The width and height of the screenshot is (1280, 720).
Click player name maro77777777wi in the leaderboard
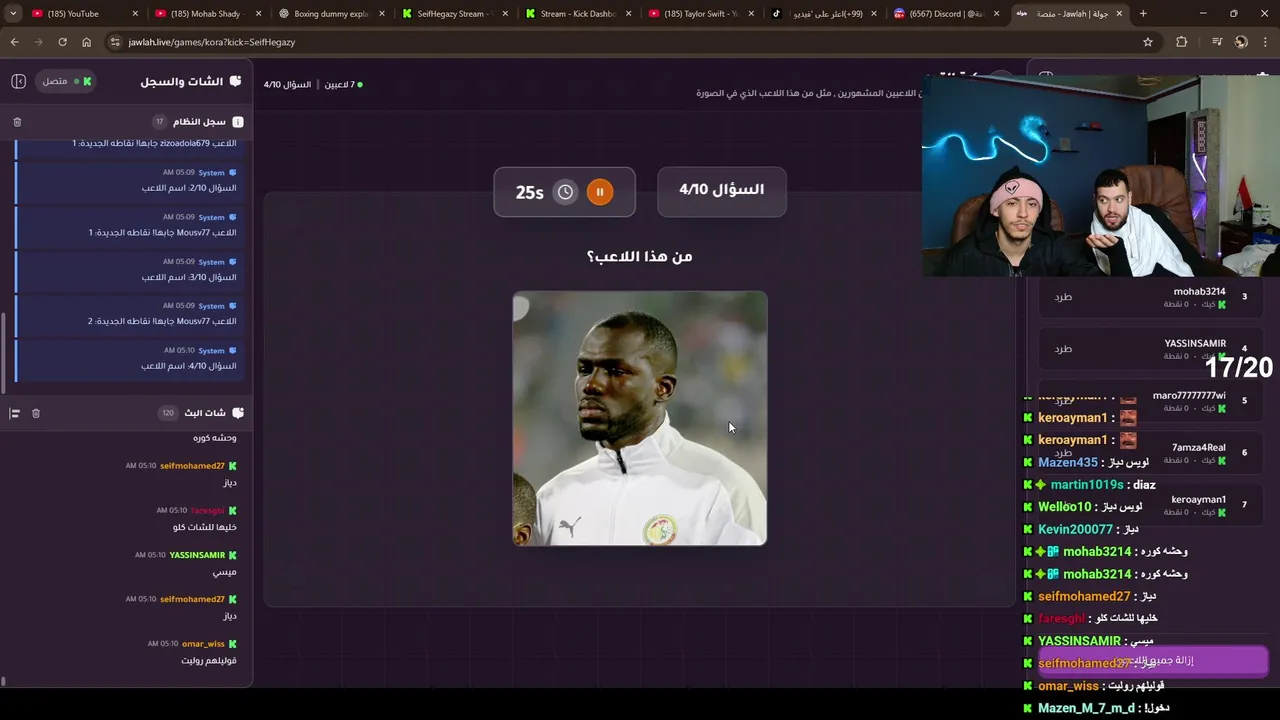[x=1189, y=395]
